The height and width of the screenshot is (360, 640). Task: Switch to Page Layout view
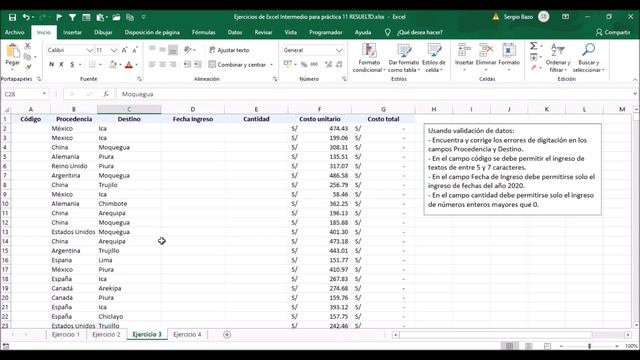529,346
